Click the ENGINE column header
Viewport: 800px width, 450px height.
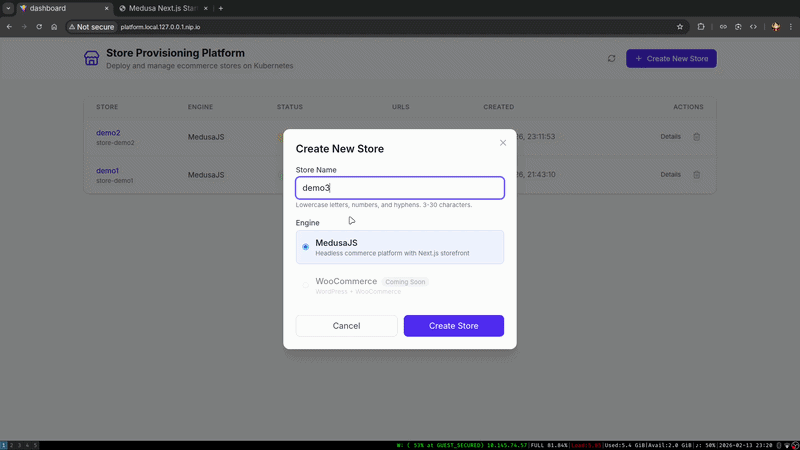(201, 107)
